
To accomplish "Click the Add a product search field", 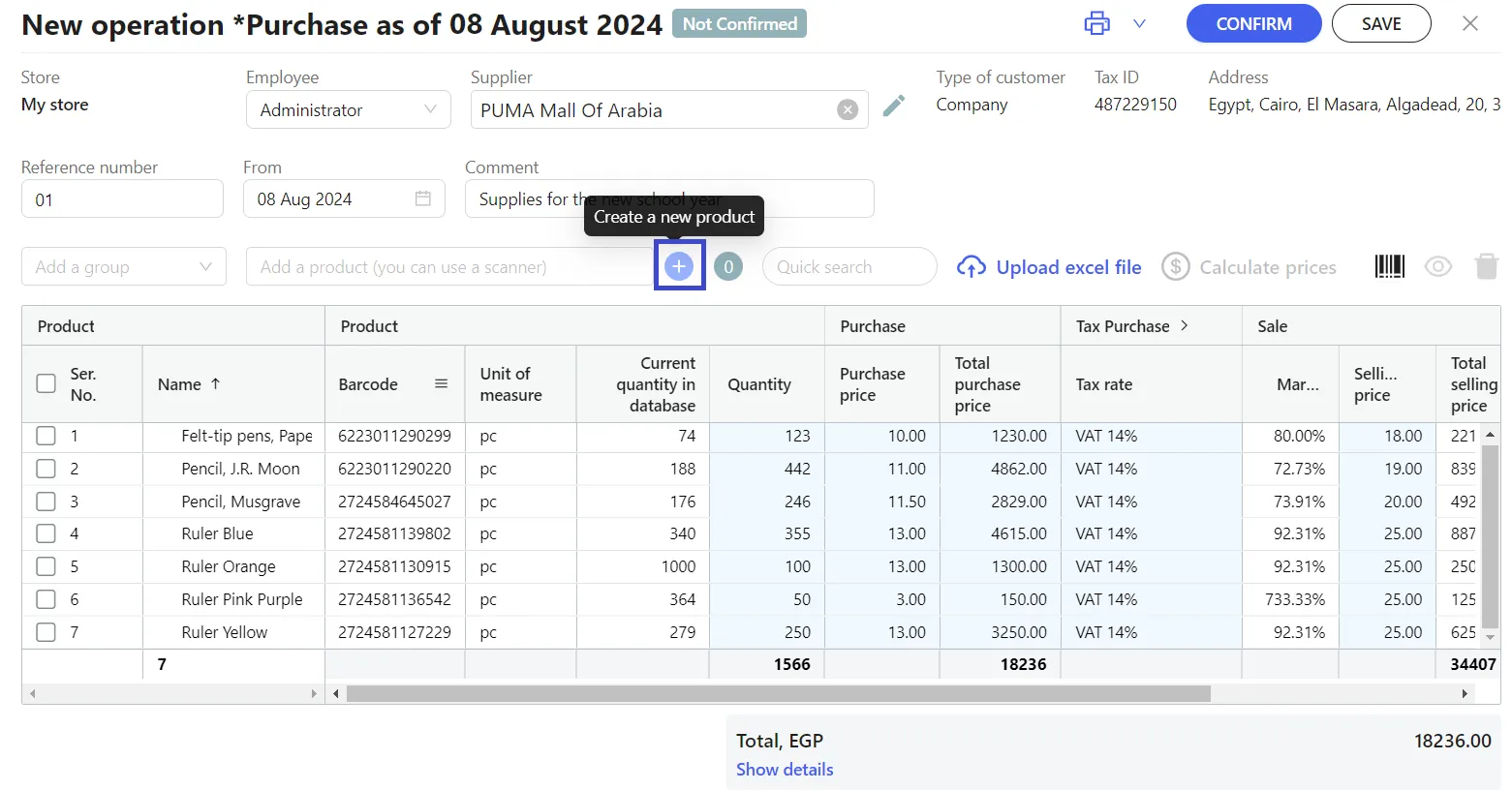I will tap(450, 266).
